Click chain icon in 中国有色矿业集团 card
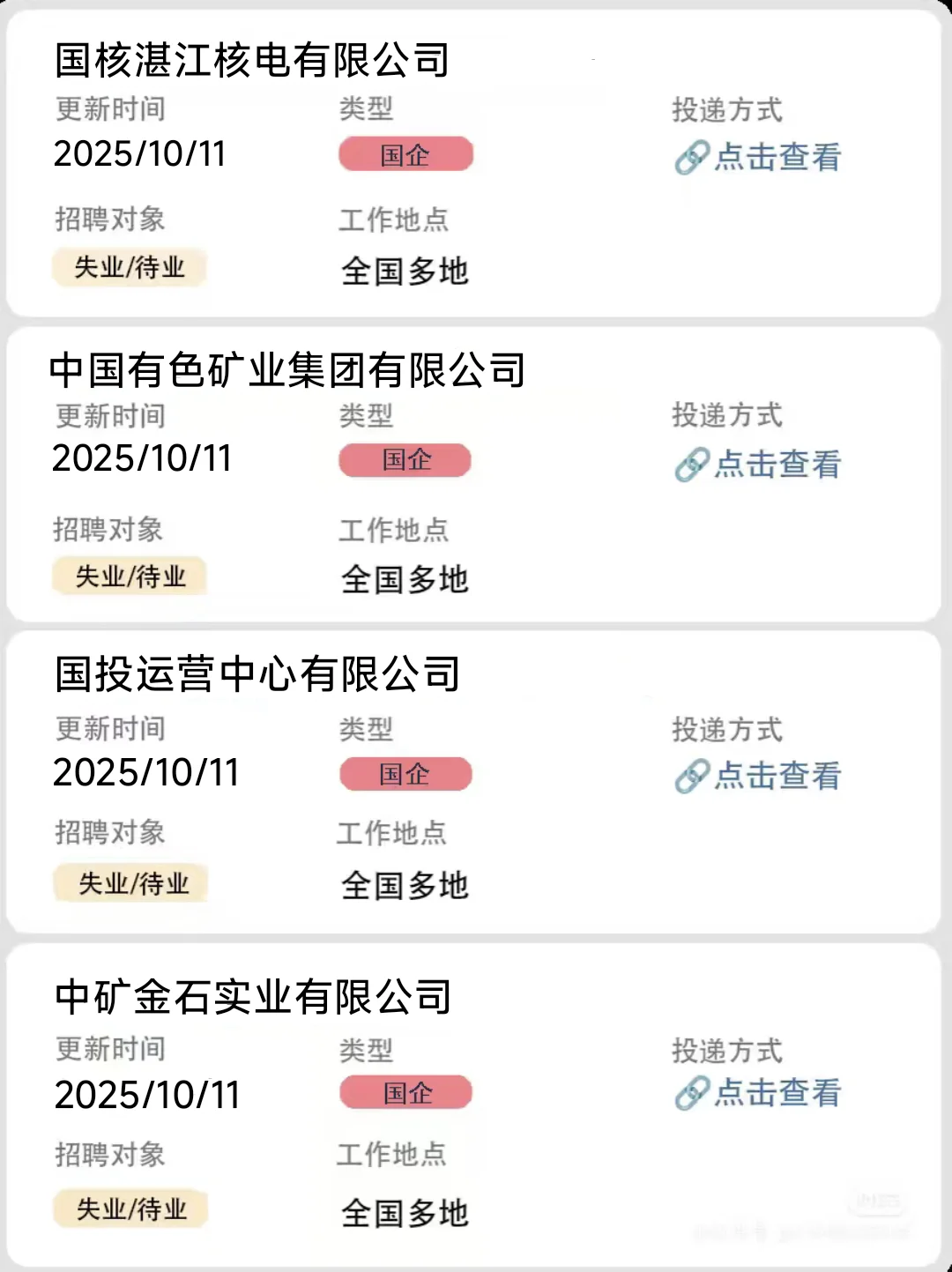Image resolution: width=952 pixels, height=1272 pixels. 692,465
